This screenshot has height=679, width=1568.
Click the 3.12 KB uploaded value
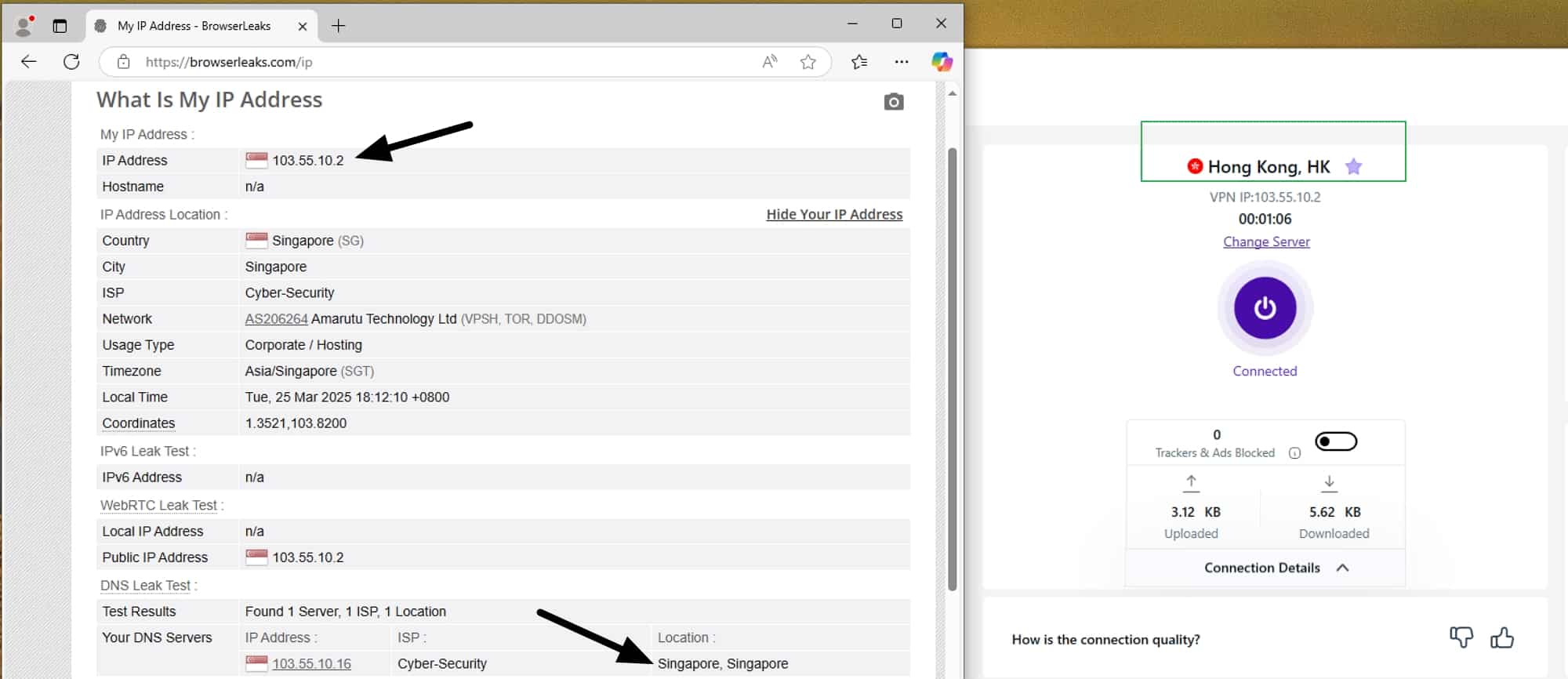coord(1196,512)
